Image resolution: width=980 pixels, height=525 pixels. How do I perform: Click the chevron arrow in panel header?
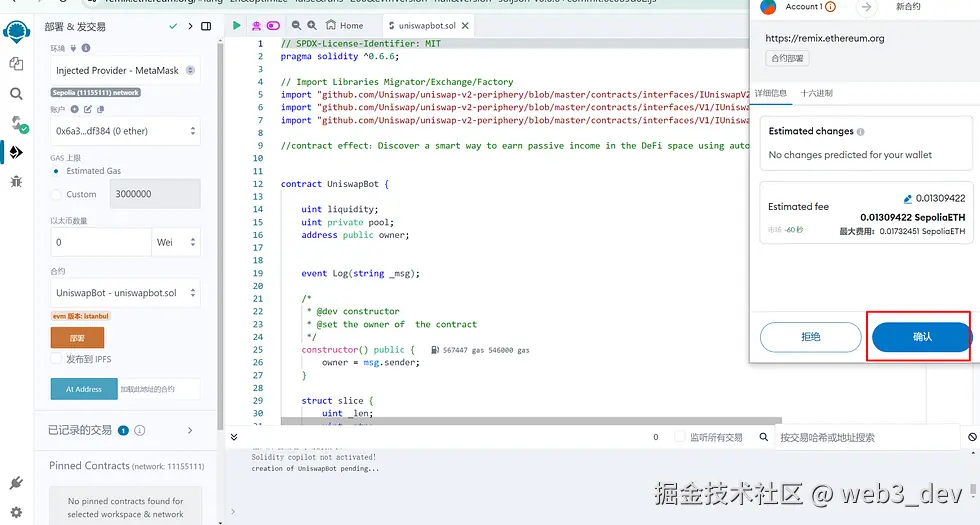(x=190, y=26)
